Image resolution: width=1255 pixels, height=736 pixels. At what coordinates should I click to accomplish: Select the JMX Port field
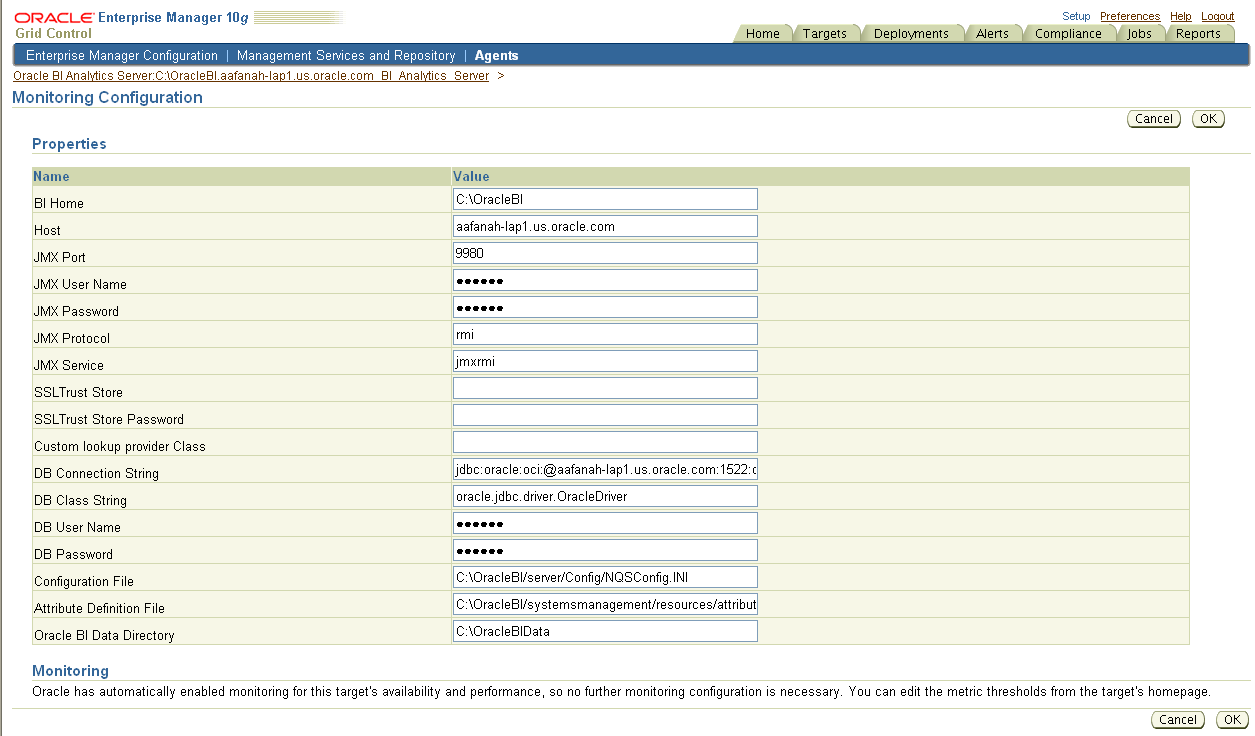(x=605, y=253)
